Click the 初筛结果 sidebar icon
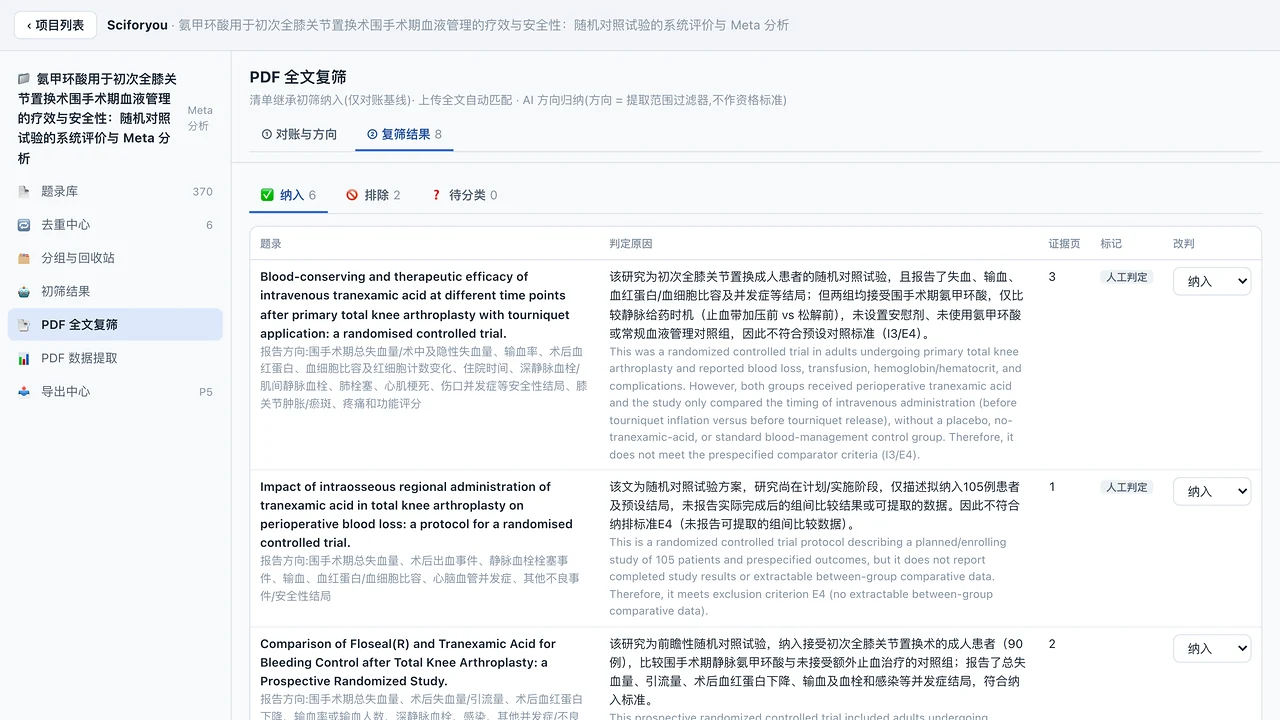 [x=24, y=291]
